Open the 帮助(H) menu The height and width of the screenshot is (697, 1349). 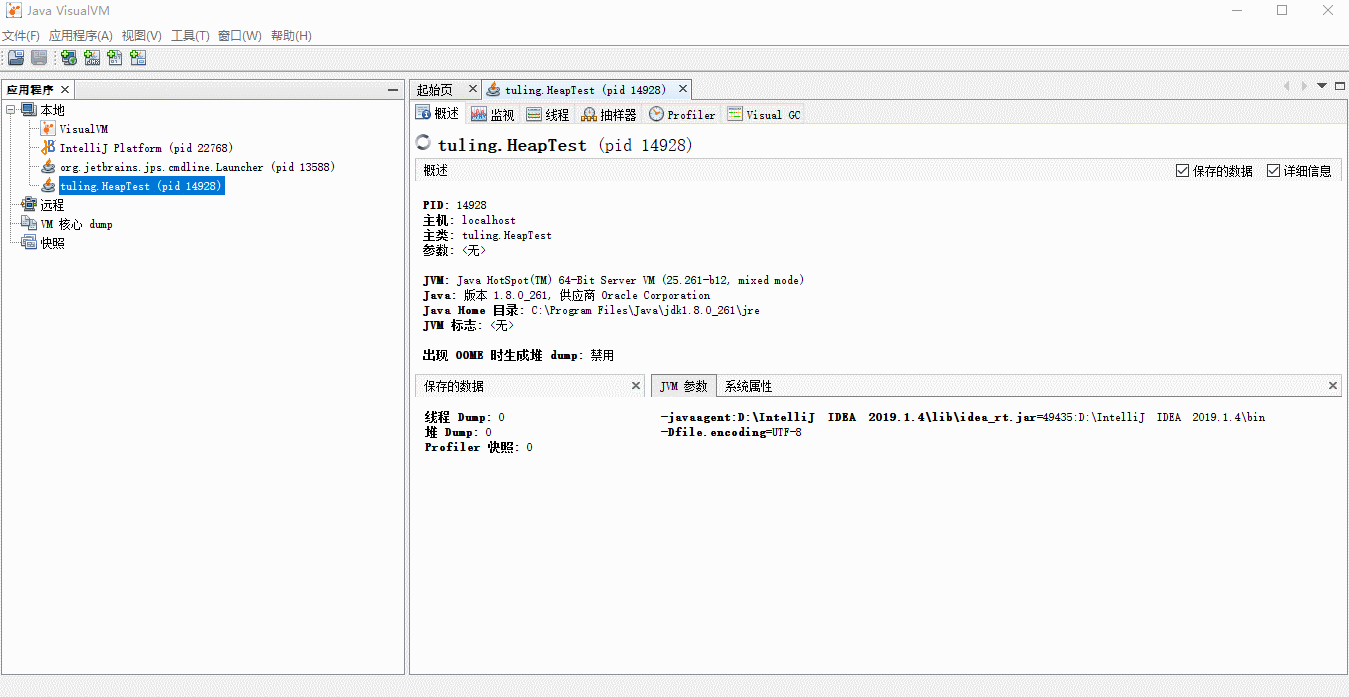coord(292,36)
